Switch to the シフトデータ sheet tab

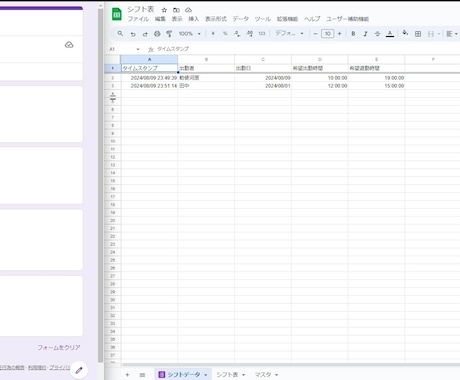[183, 375]
